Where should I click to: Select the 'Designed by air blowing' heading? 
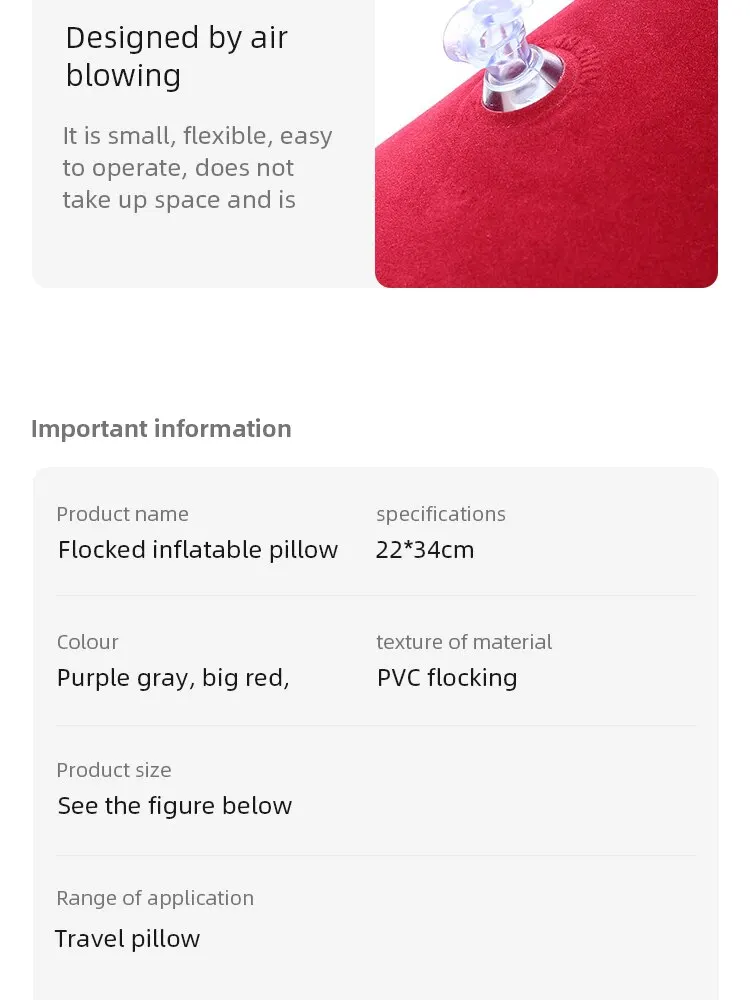click(177, 56)
